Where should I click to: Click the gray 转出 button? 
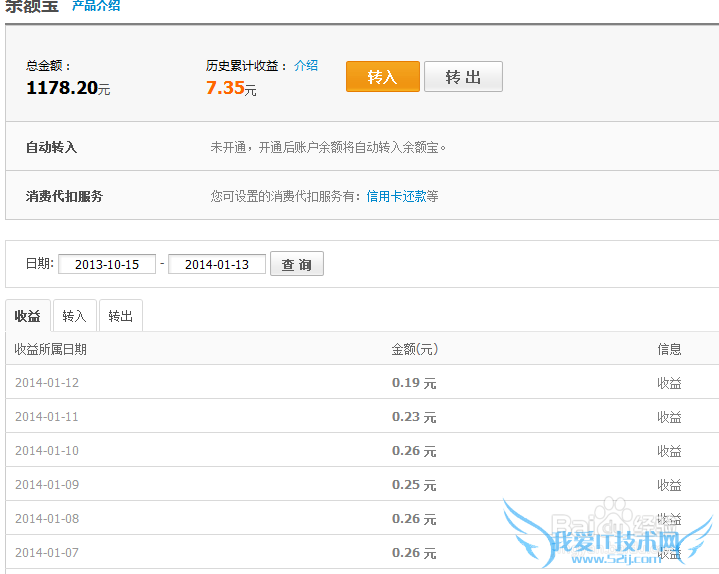coord(463,77)
